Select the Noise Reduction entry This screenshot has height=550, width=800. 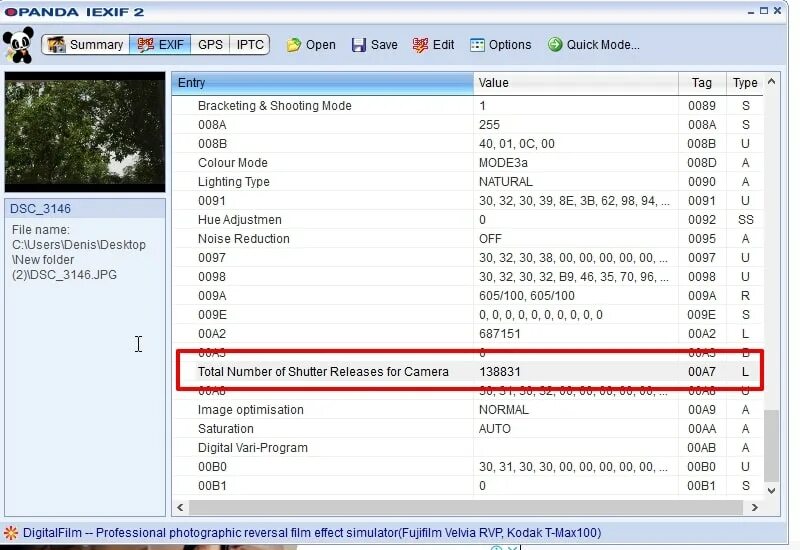[244, 239]
